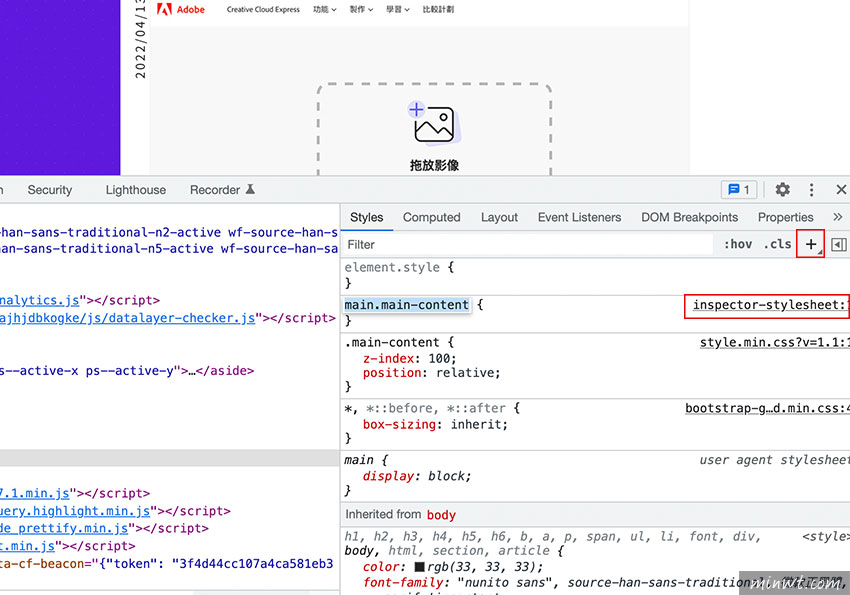Open the 7.1.min.js script link
This screenshot has height=595, width=850.
tap(35, 494)
